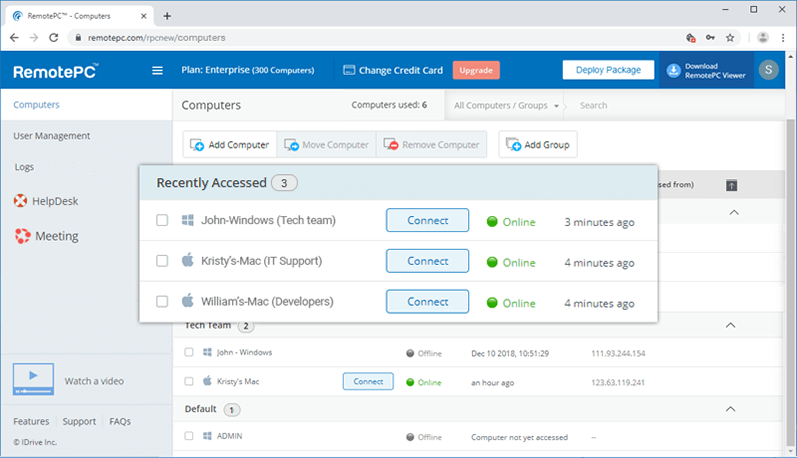Click Move Computer button
This screenshot has height=458, width=797.
(x=326, y=145)
